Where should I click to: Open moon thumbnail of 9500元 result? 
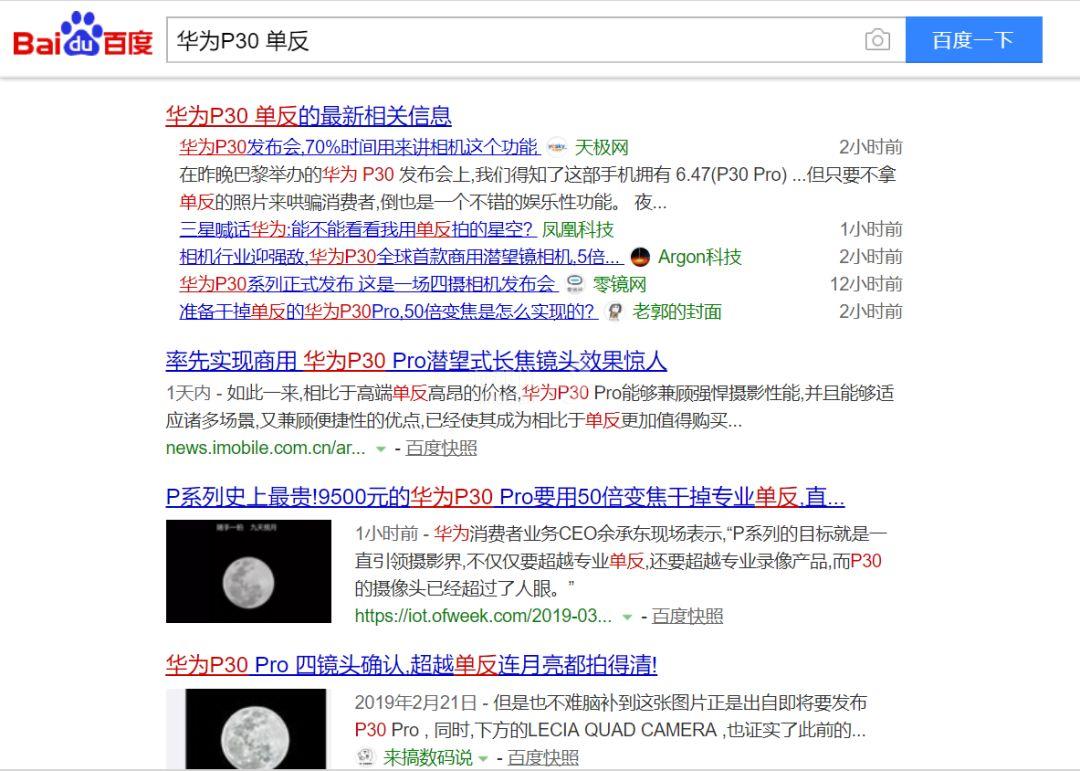click(249, 571)
